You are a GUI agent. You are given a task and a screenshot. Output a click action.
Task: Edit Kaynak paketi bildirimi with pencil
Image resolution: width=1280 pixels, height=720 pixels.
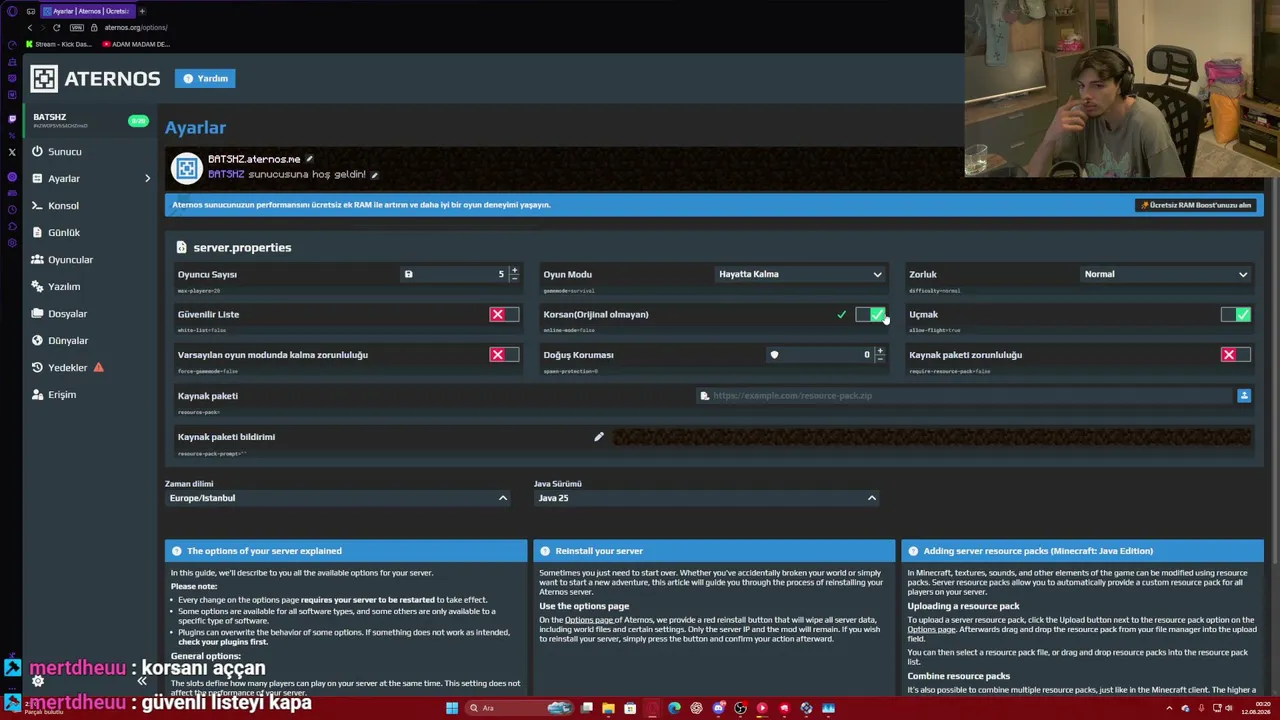coord(598,437)
